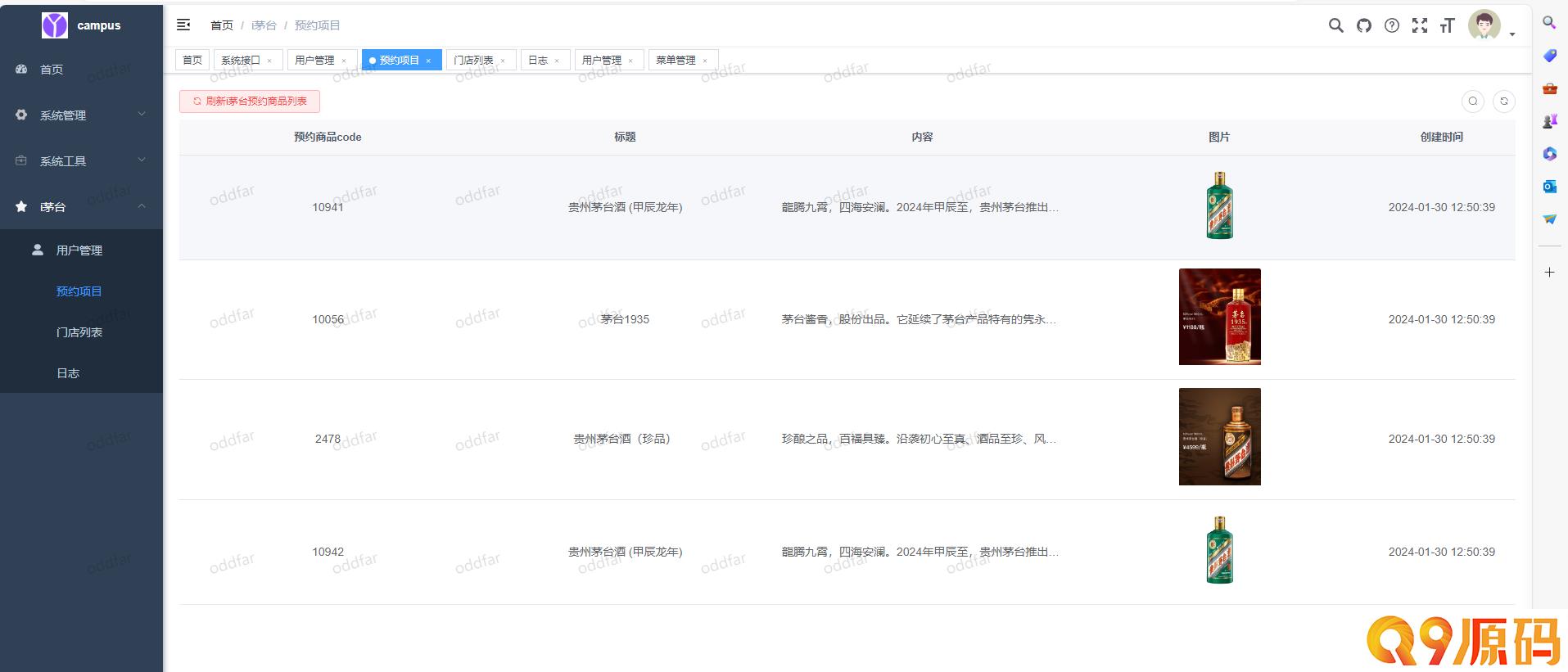This screenshot has height=672, width=1568.
Task: Click content cell starting 茅台酱香，股份出品
Action: (x=919, y=319)
